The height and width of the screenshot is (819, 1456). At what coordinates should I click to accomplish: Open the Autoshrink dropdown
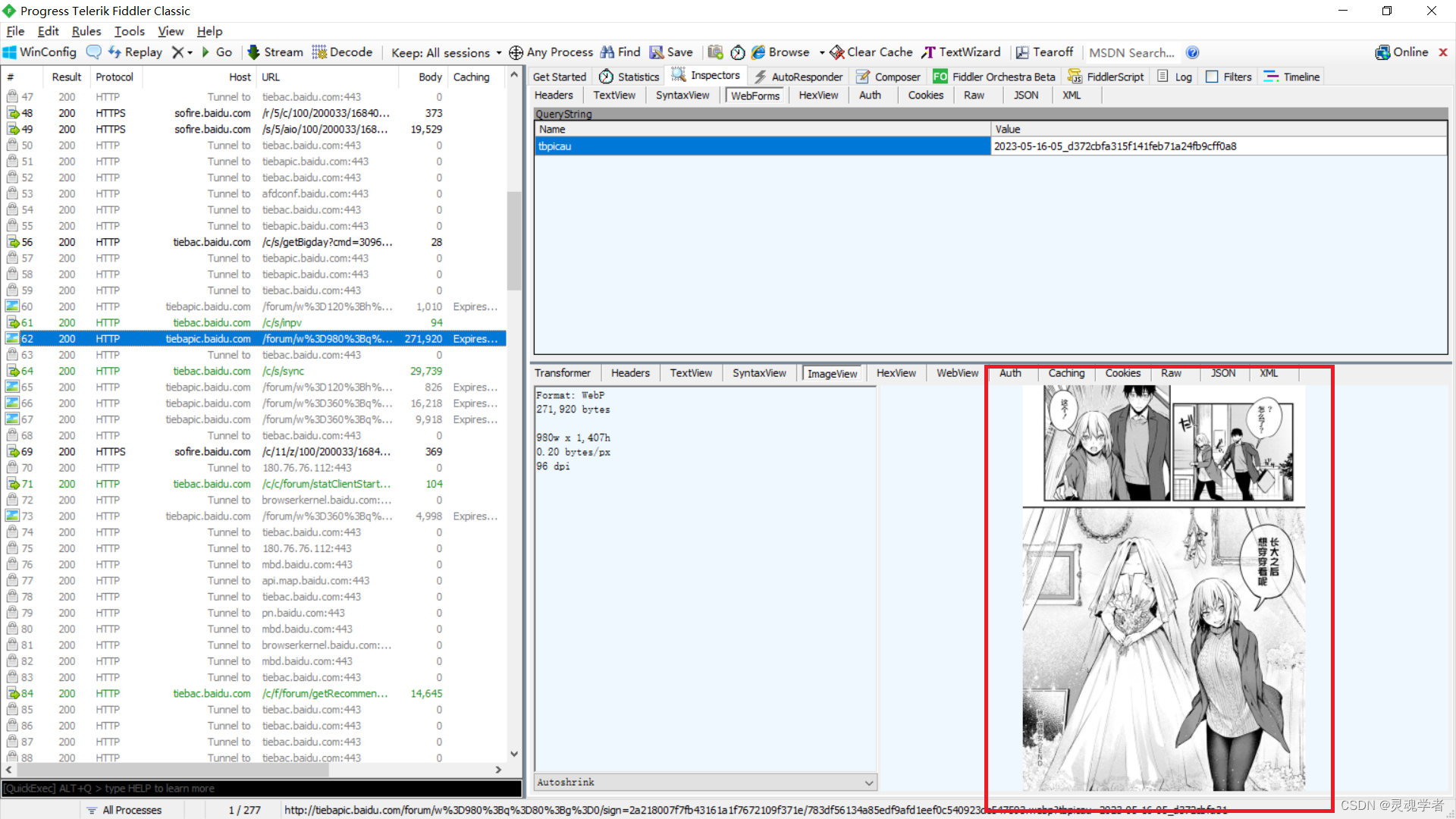869,783
